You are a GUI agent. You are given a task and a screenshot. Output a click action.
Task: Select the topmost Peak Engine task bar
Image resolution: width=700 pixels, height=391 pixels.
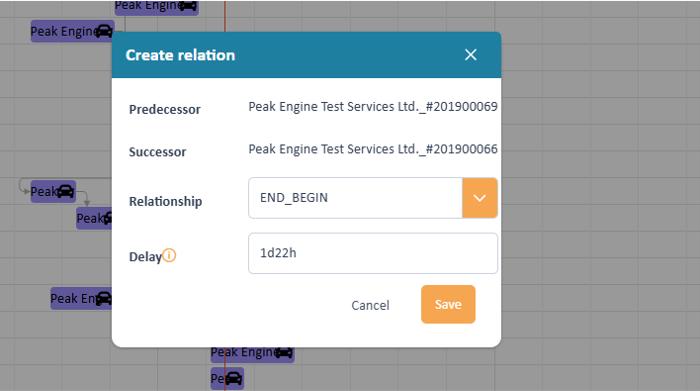(x=156, y=7)
